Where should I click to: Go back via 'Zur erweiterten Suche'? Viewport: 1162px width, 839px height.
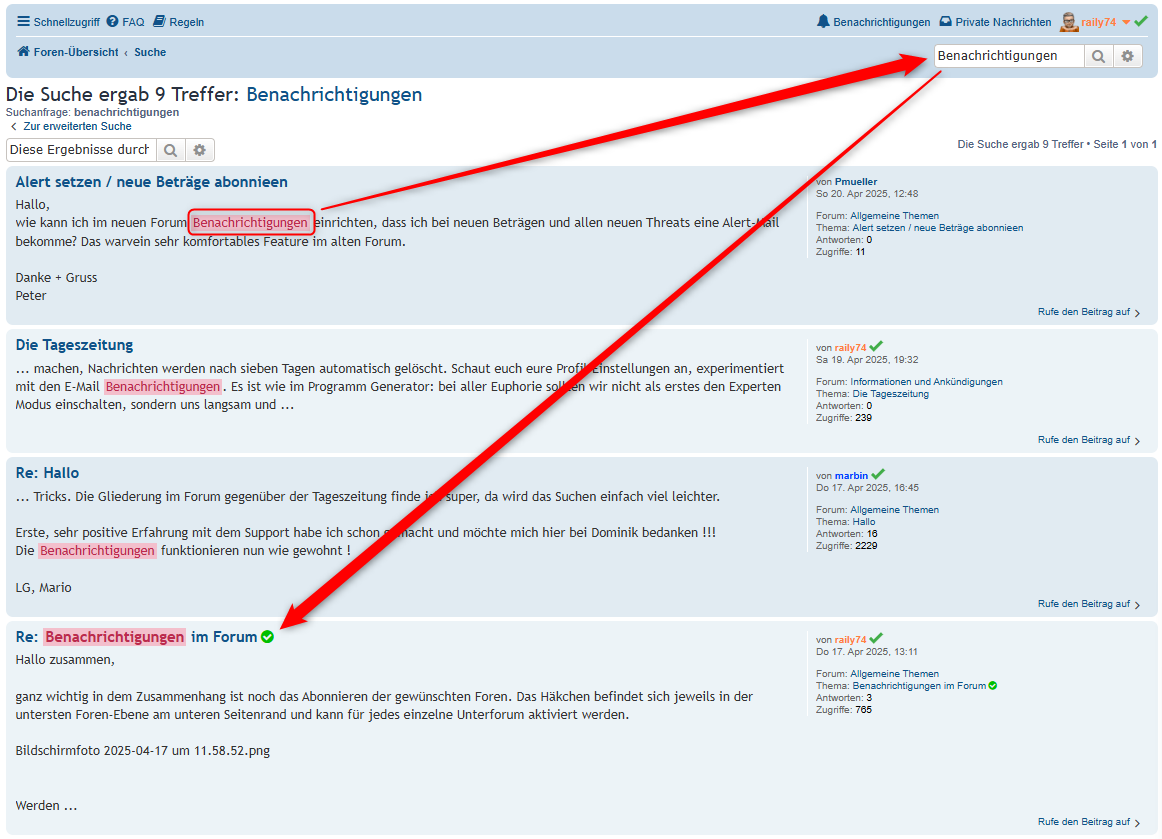pyautogui.click(x=70, y=127)
